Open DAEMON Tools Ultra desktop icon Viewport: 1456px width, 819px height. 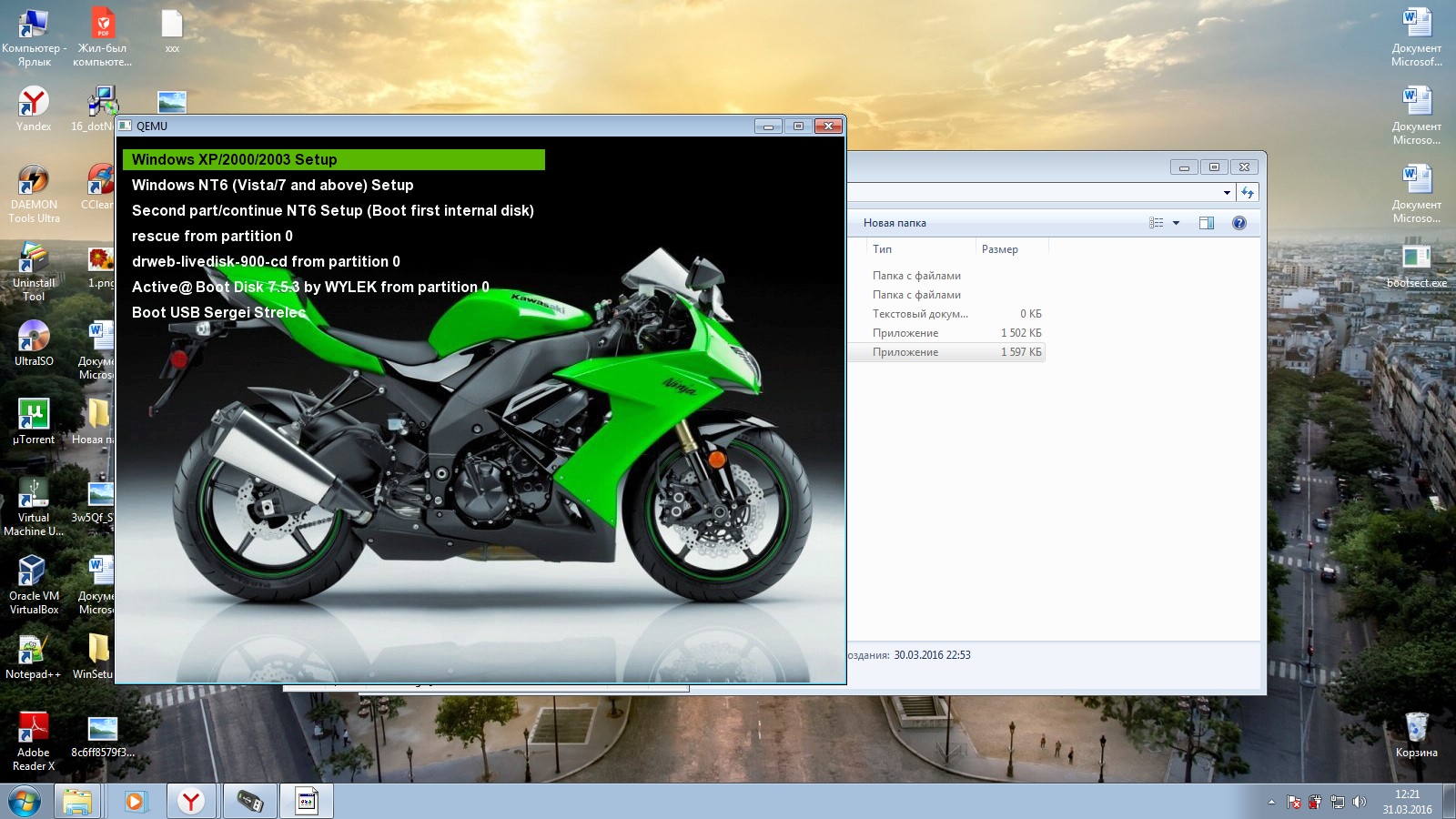tap(34, 181)
